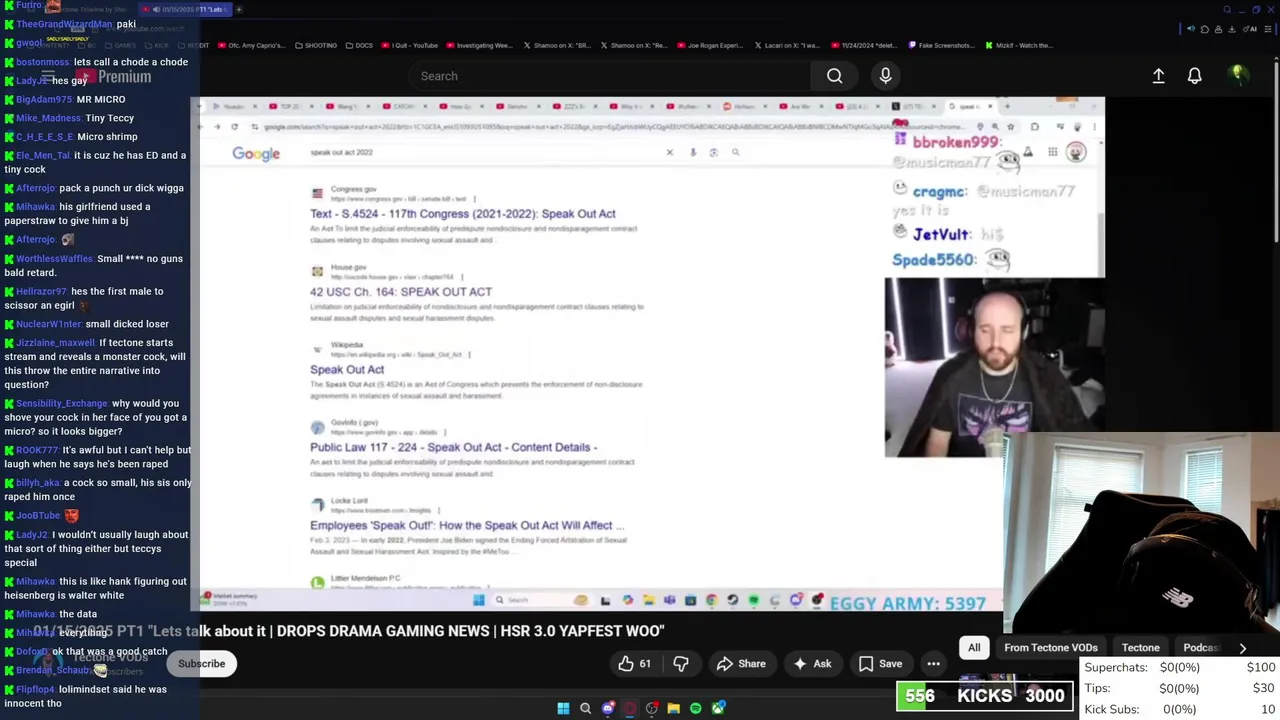Subscribe to the channel
Screen dimensions: 1280x720
[x=202, y=664]
